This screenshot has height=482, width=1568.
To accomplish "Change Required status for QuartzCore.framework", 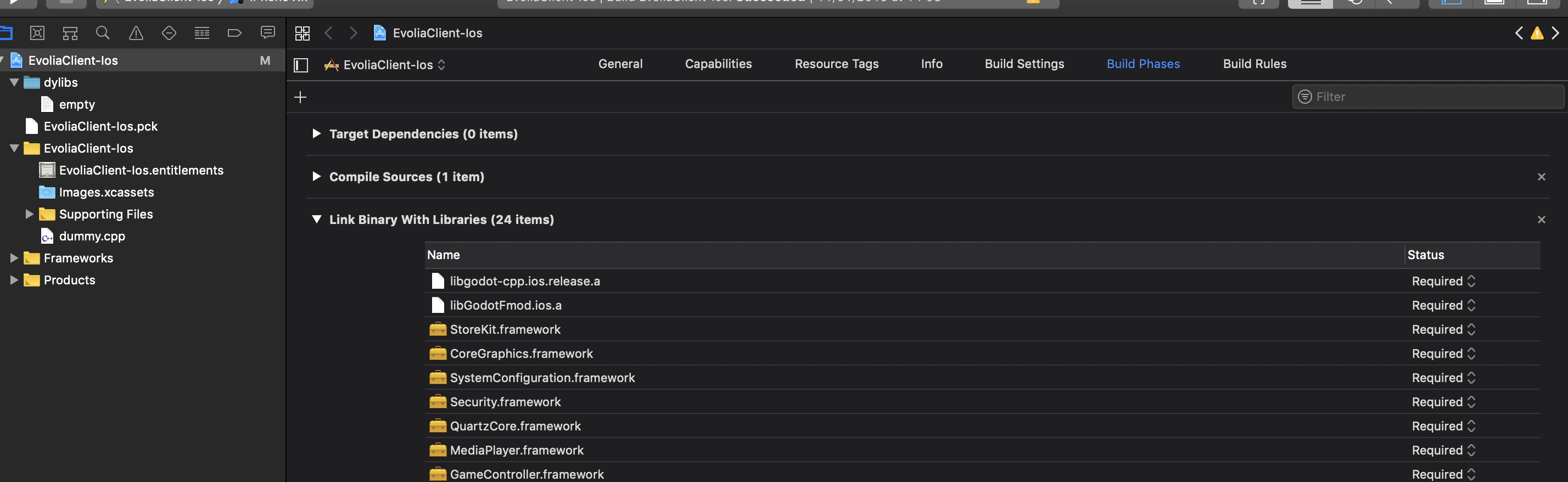I will pyautogui.click(x=1444, y=426).
